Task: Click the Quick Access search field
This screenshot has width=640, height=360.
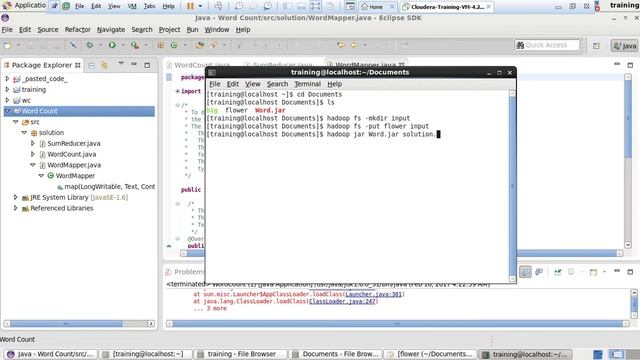Action: click(x=547, y=45)
